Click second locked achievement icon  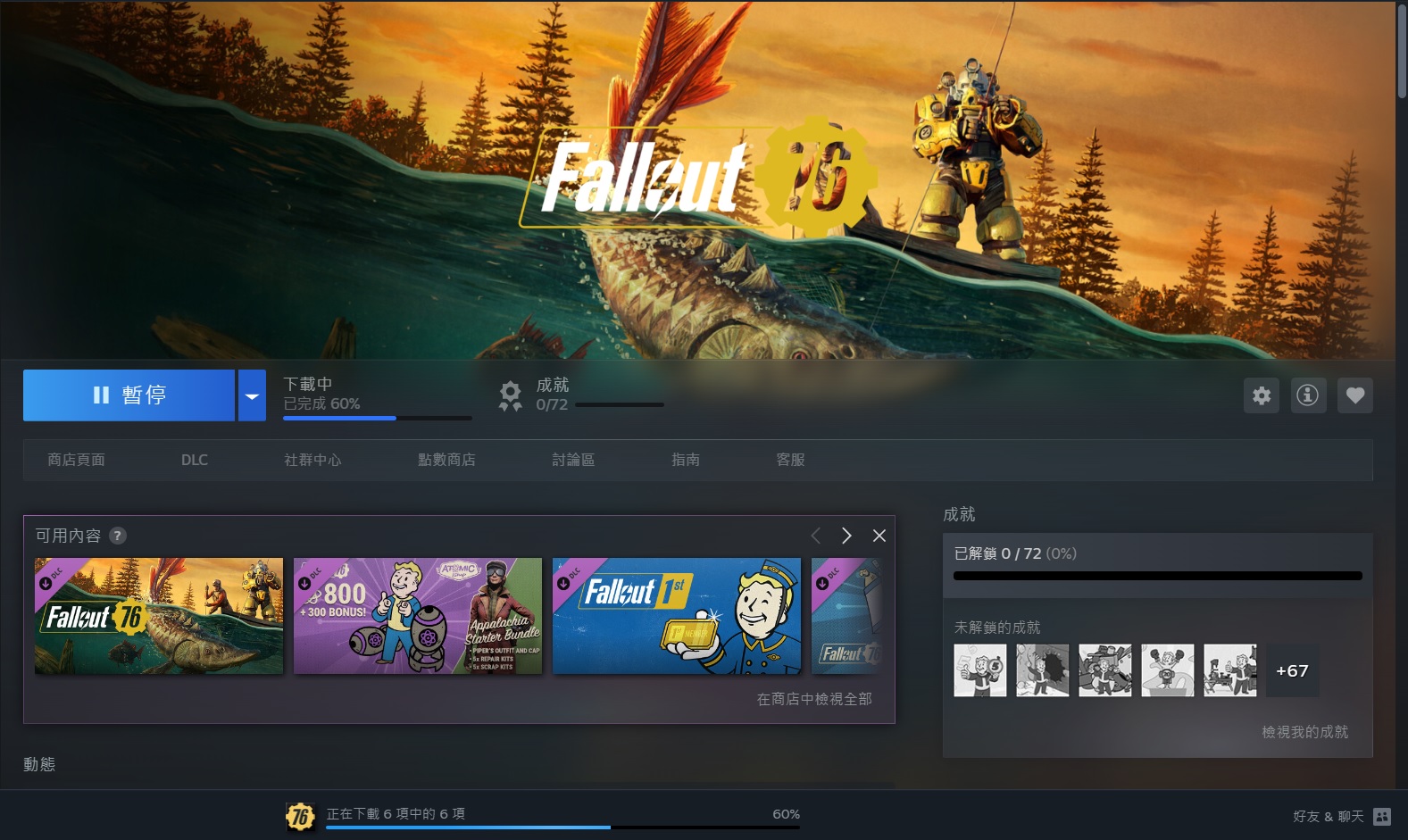point(1043,670)
